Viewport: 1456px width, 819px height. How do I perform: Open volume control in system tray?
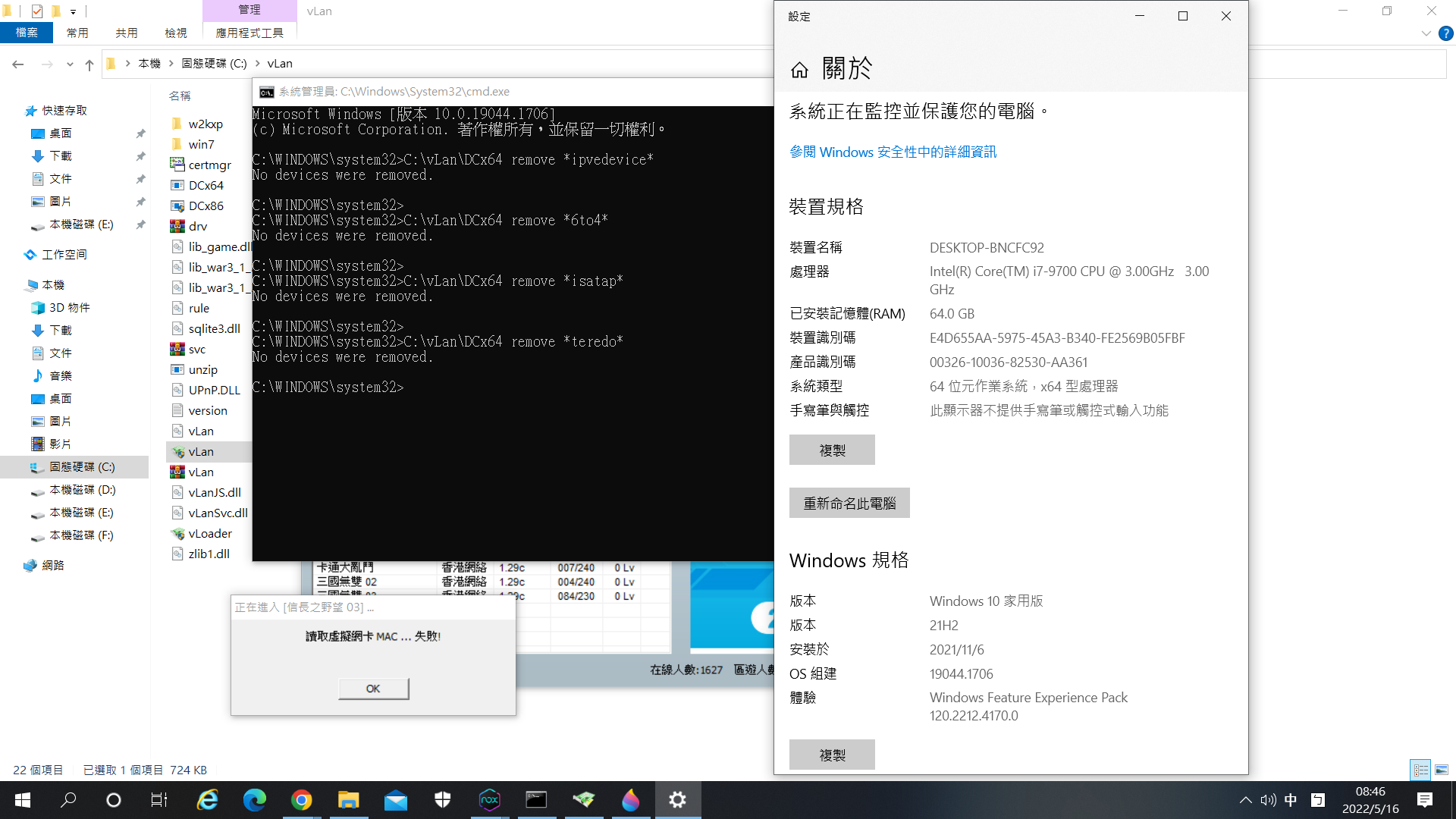[x=1268, y=800]
